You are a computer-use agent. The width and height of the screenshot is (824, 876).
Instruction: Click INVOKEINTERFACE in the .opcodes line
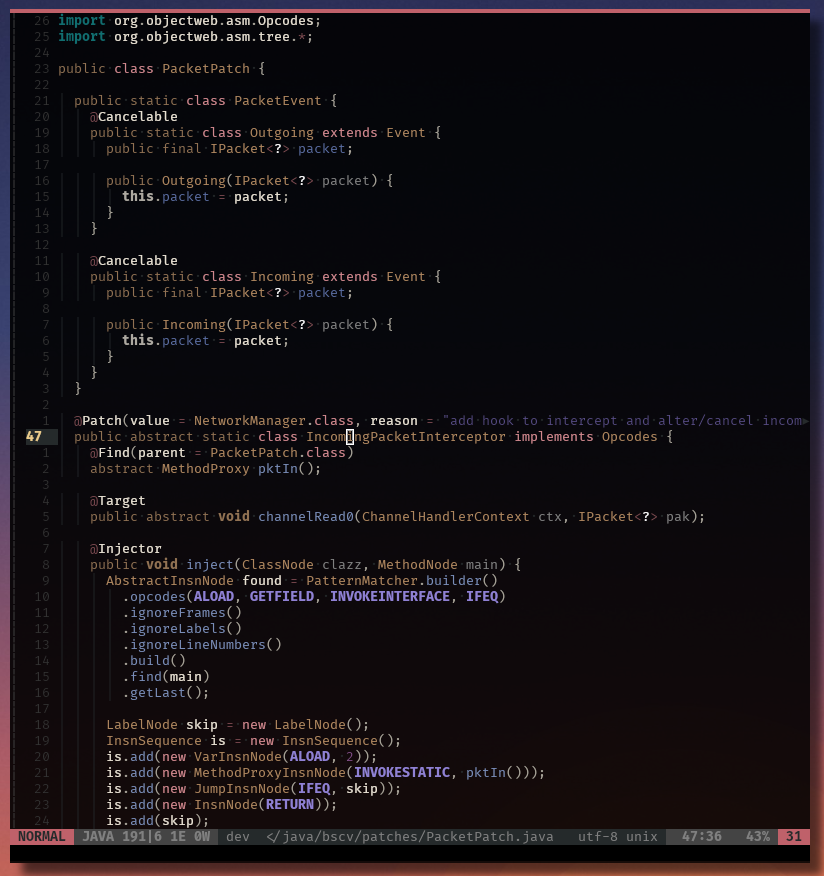click(x=389, y=597)
